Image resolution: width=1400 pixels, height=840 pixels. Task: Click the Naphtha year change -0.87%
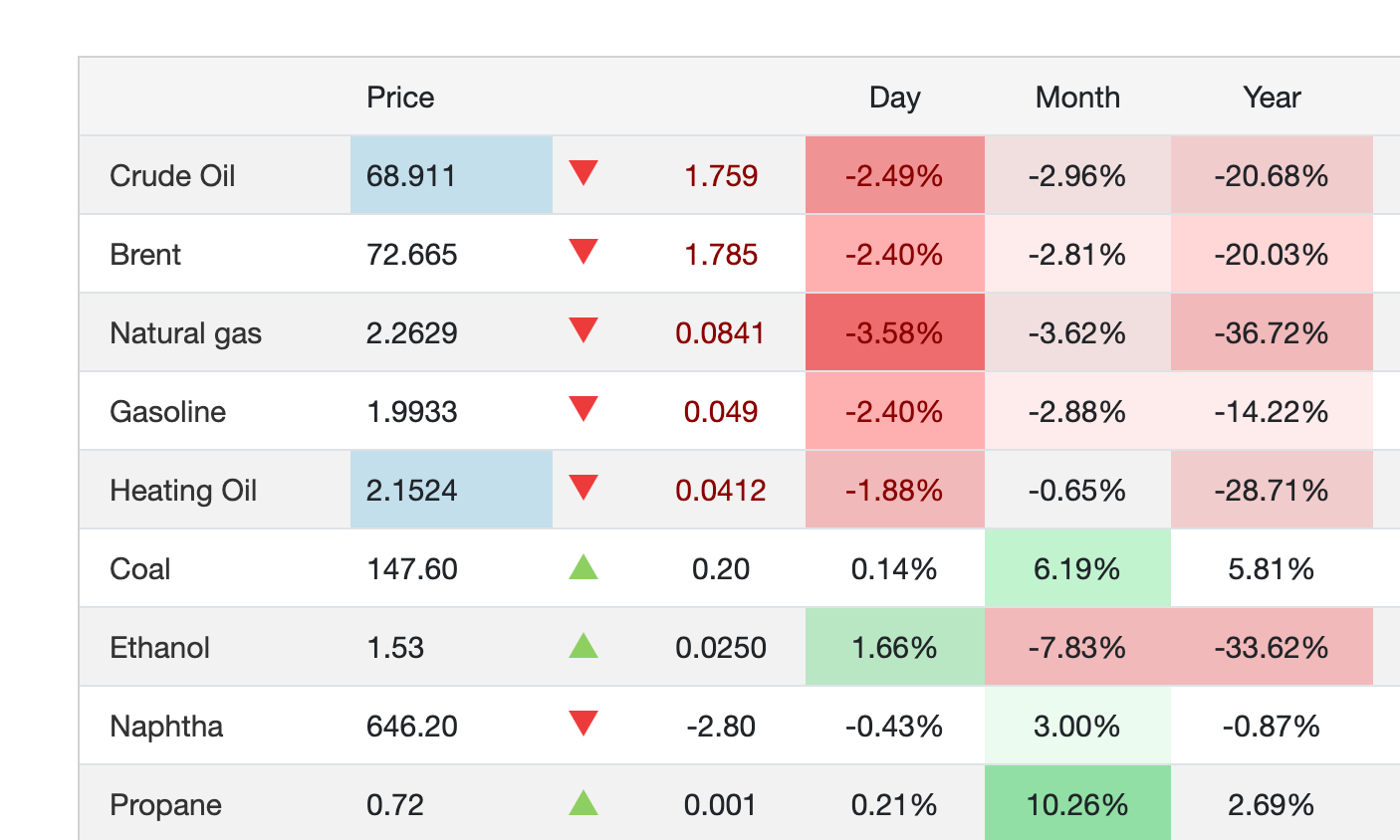pos(1272,727)
